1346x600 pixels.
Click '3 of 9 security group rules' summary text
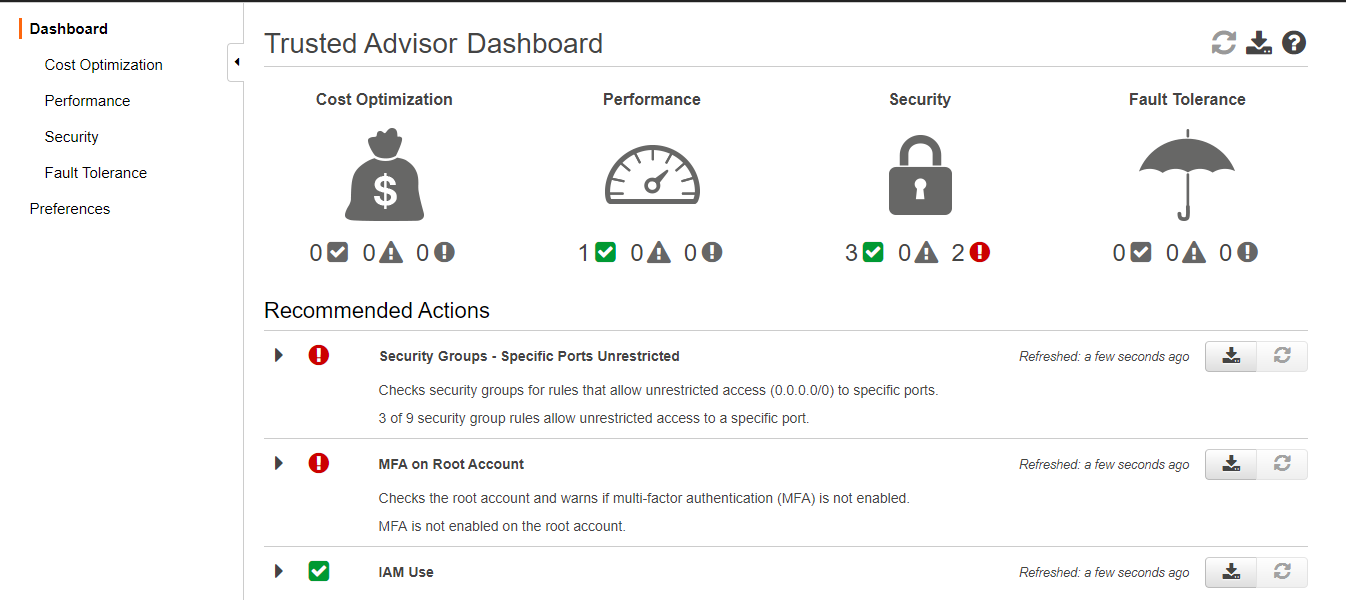[x=594, y=418]
